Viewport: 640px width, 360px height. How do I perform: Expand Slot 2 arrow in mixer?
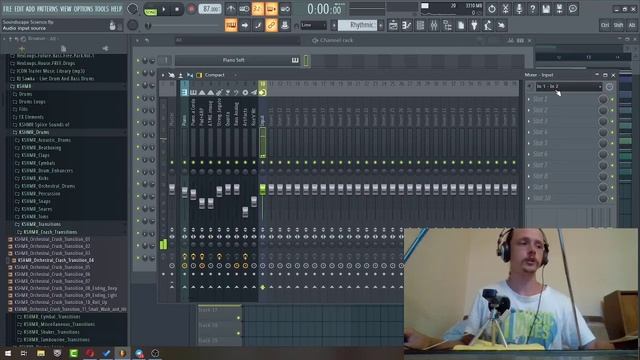pyautogui.click(x=529, y=111)
